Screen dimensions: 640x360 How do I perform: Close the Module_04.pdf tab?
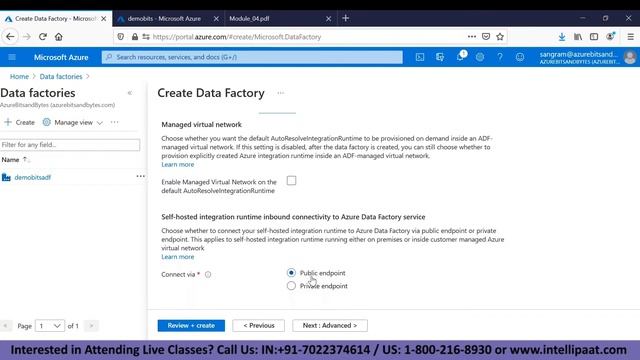329,18
